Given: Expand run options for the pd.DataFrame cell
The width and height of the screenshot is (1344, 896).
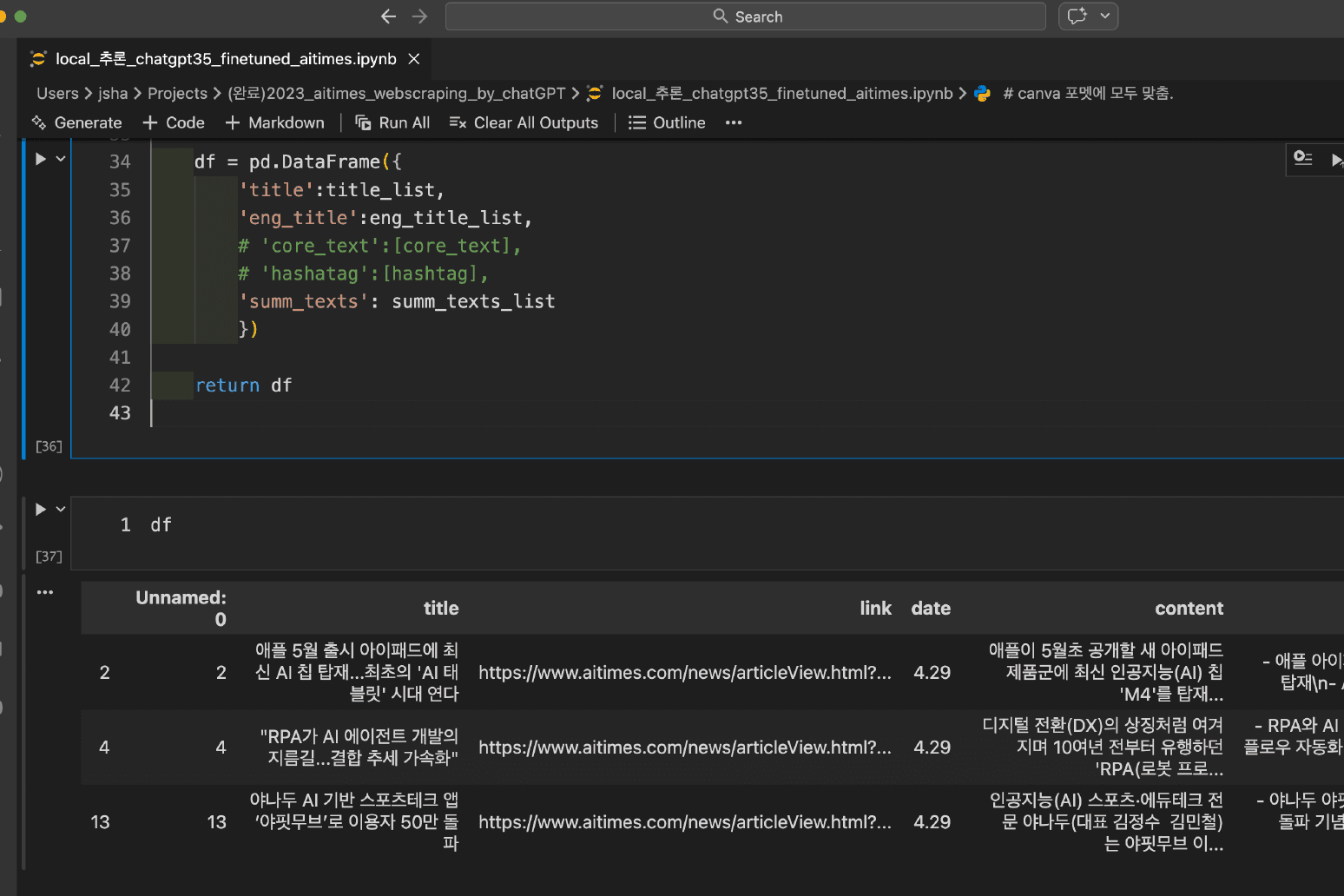Looking at the screenshot, I should pos(61,160).
